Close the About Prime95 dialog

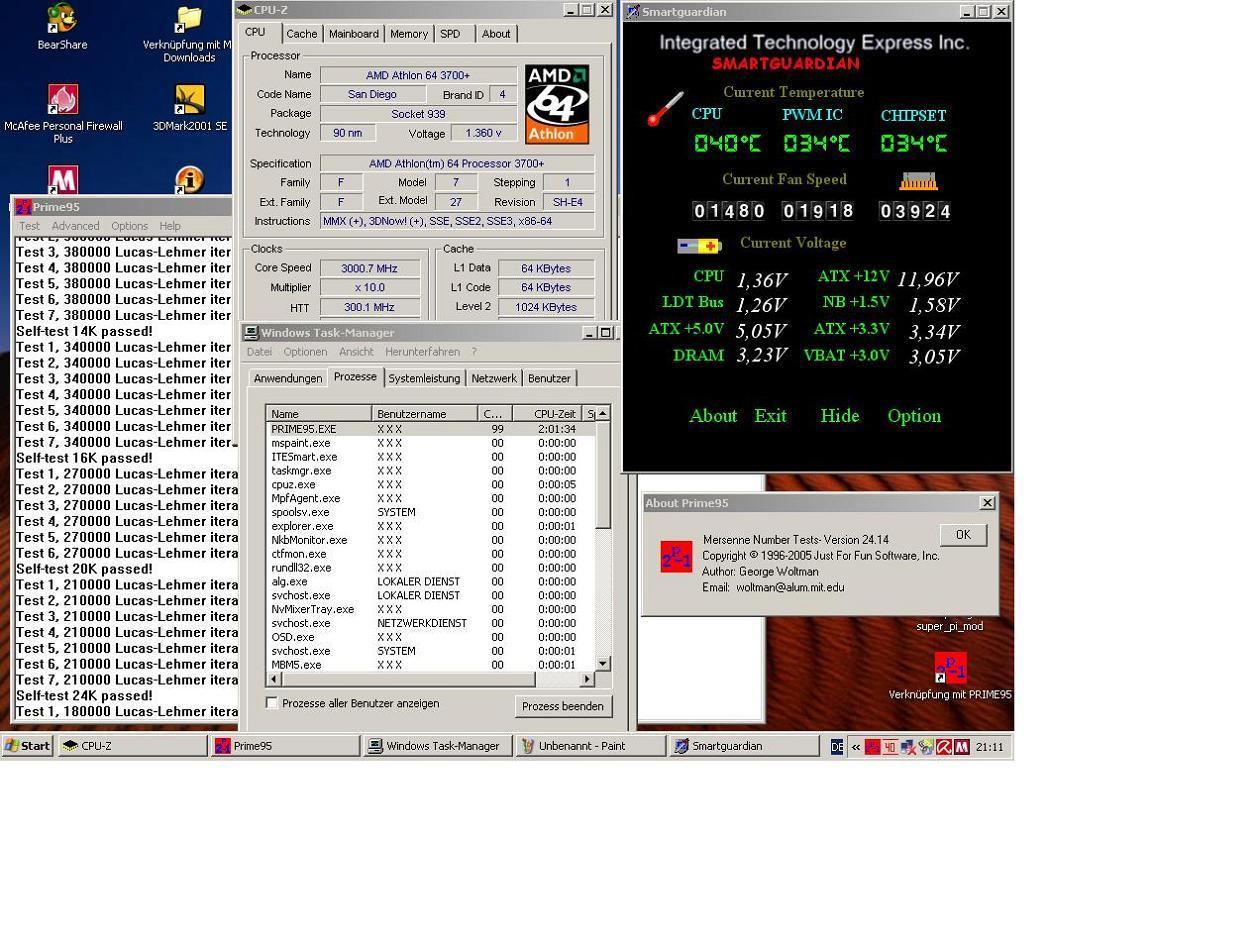click(987, 503)
